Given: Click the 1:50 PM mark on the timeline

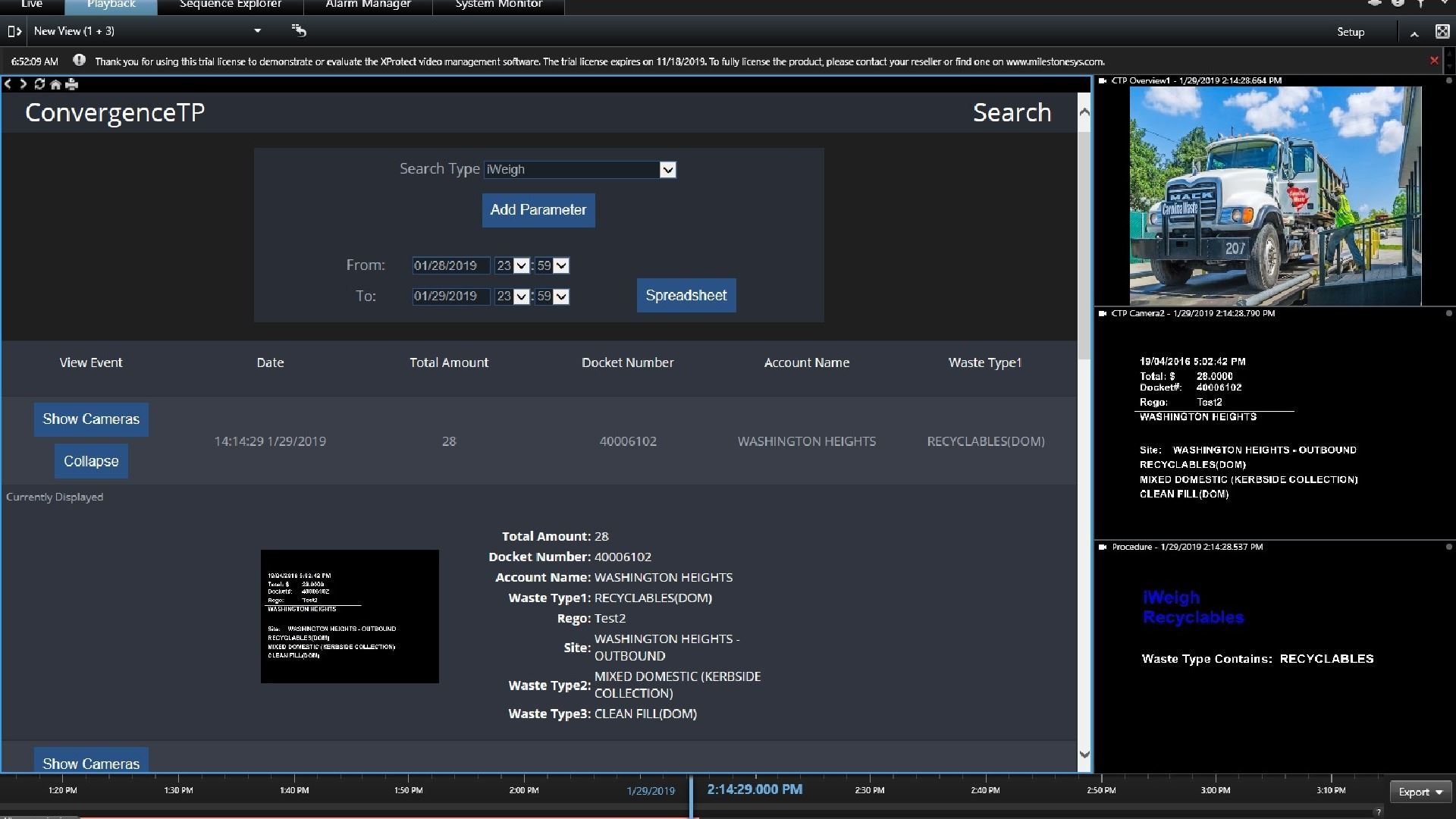Looking at the screenshot, I should [x=408, y=790].
